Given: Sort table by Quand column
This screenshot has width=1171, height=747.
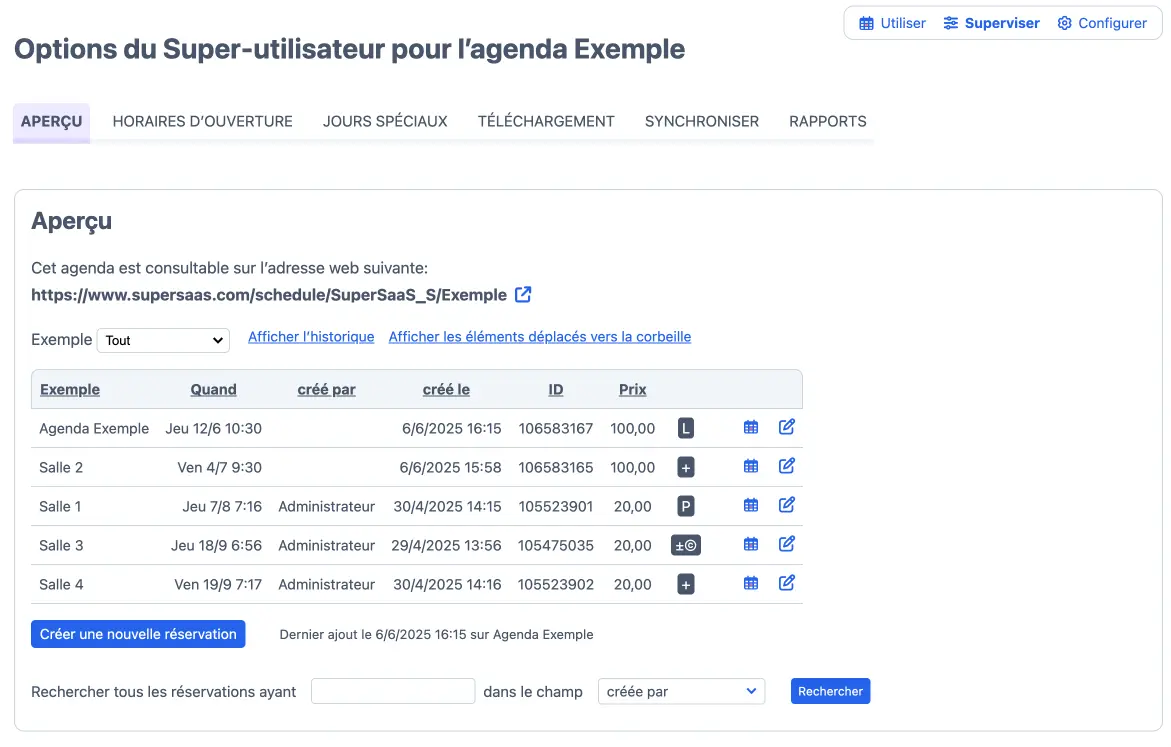Looking at the screenshot, I should [x=213, y=389].
